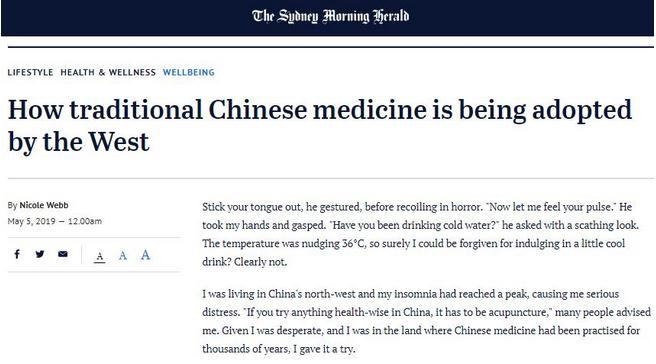
Task: Click 'Clearly not.' ending the first paragraph
Action: click(260, 262)
